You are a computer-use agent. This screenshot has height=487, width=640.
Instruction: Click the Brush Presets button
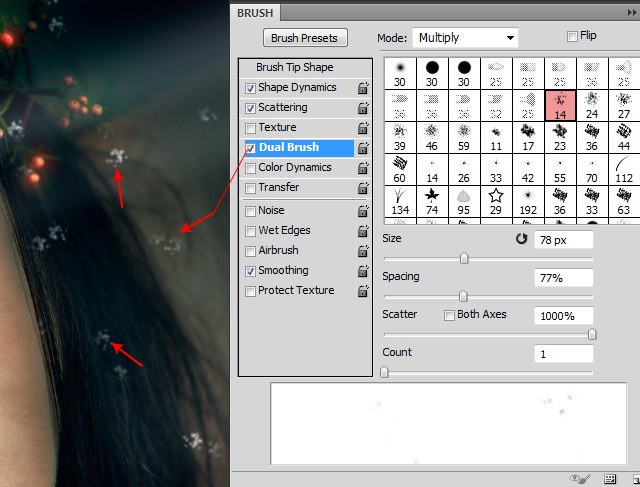305,38
